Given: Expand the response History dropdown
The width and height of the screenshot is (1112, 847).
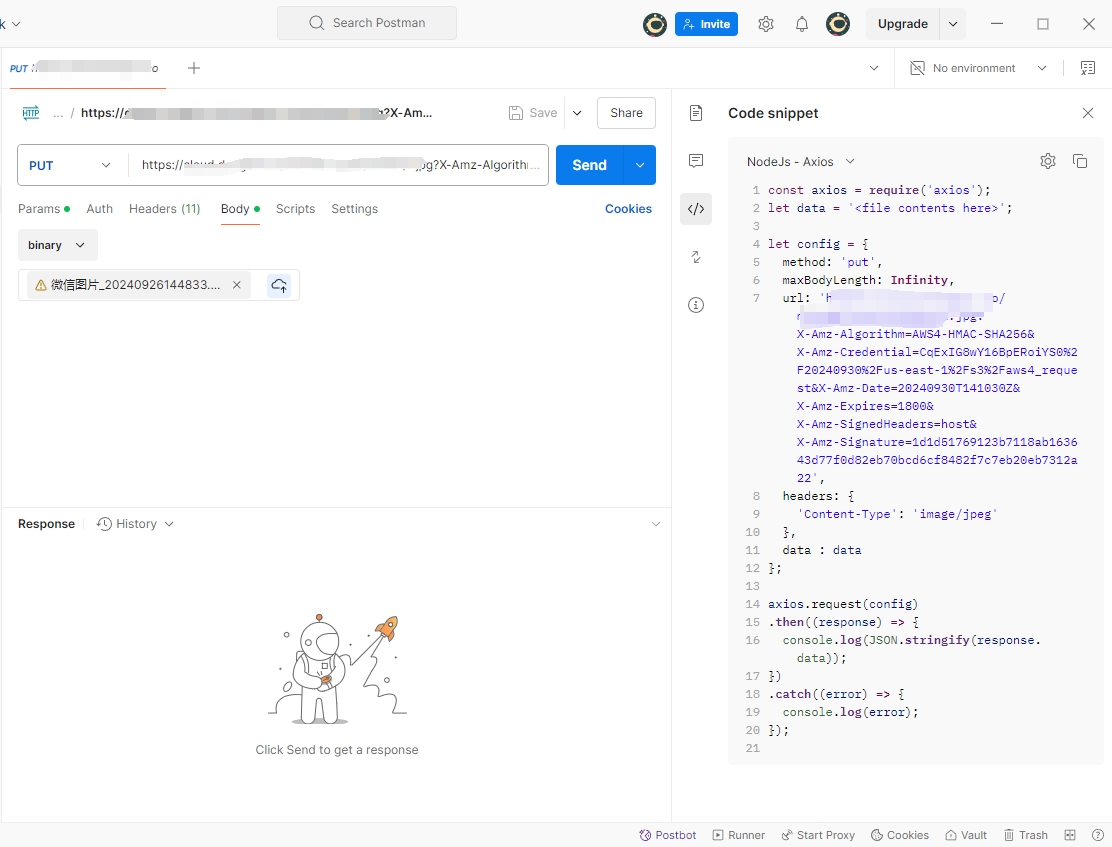Looking at the screenshot, I should (x=135, y=524).
